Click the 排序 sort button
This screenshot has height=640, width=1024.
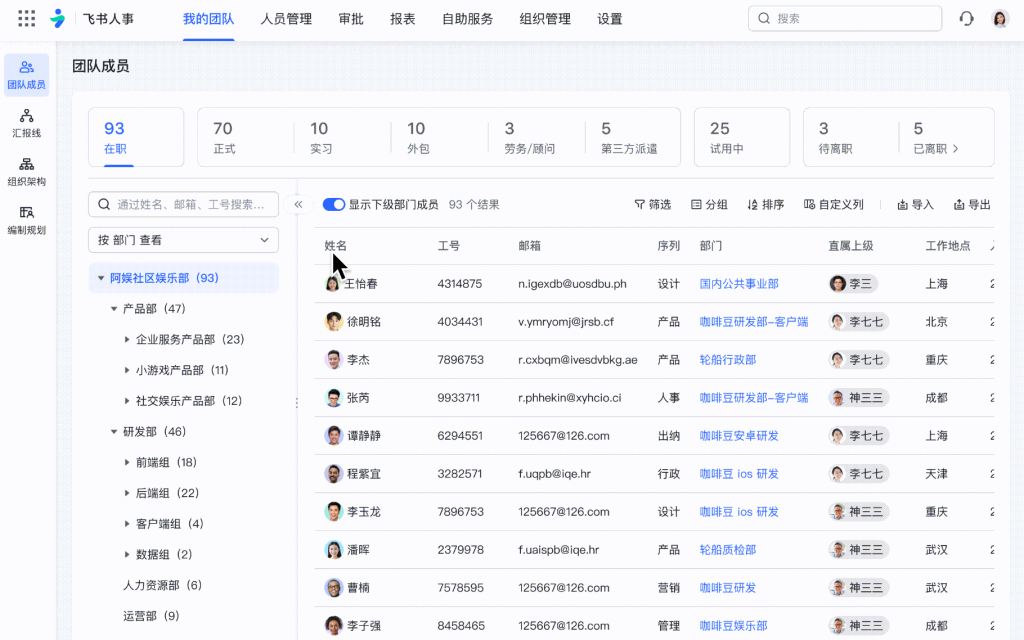tap(765, 204)
